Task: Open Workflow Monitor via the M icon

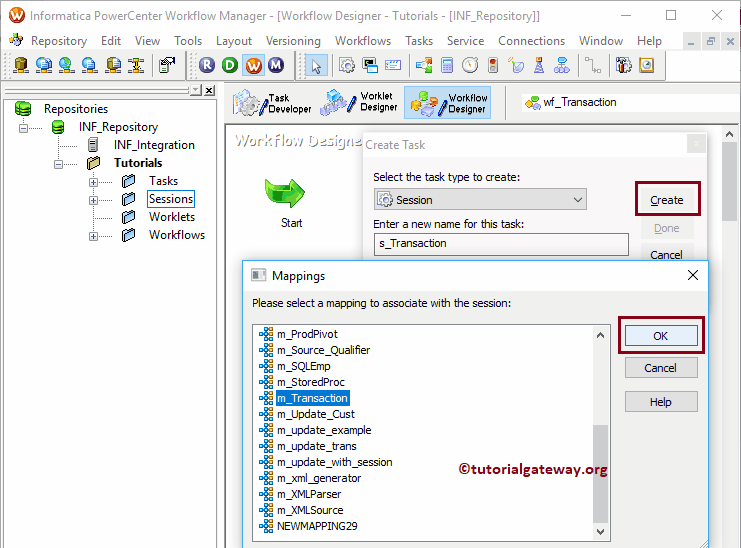Action: [x=276, y=65]
